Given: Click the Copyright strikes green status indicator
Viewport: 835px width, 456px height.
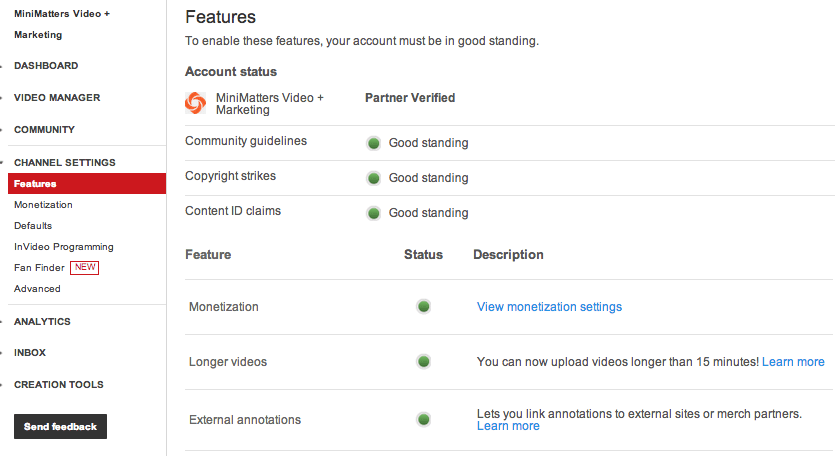Looking at the screenshot, I should [374, 178].
